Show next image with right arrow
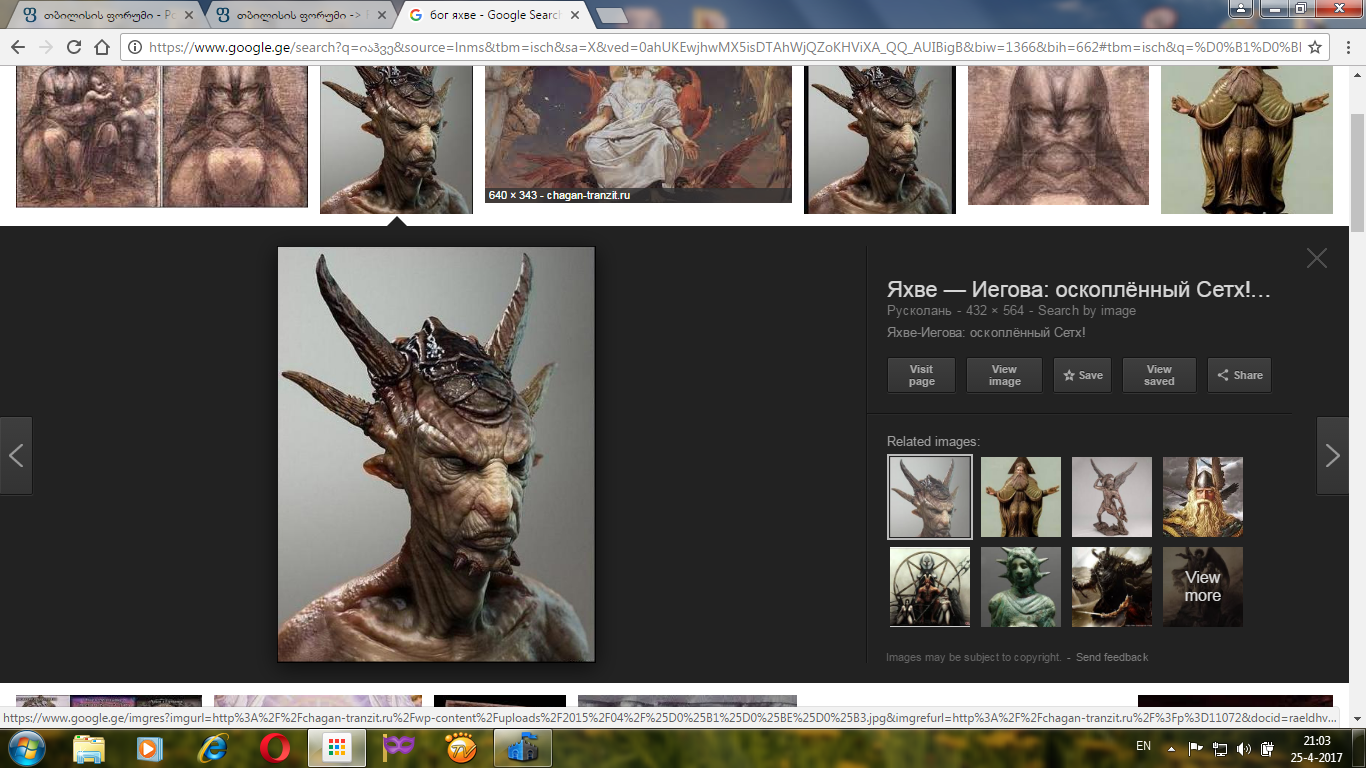 tap(1333, 456)
